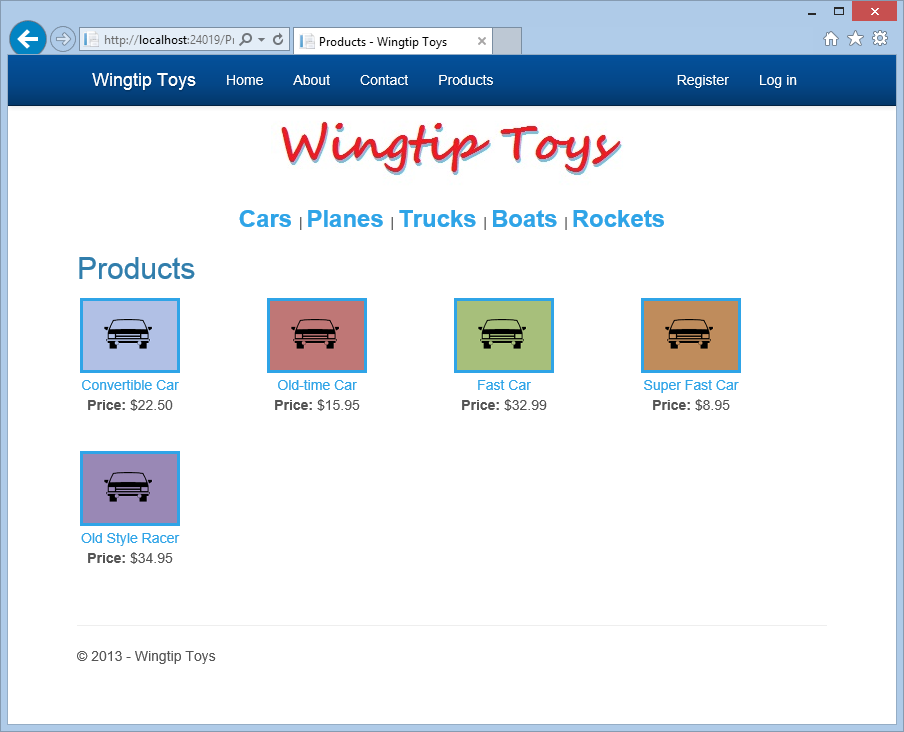Viewport: 904px width, 732px height.
Task: Browse the Cars category
Action: pyautogui.click(x=264, y=218)
